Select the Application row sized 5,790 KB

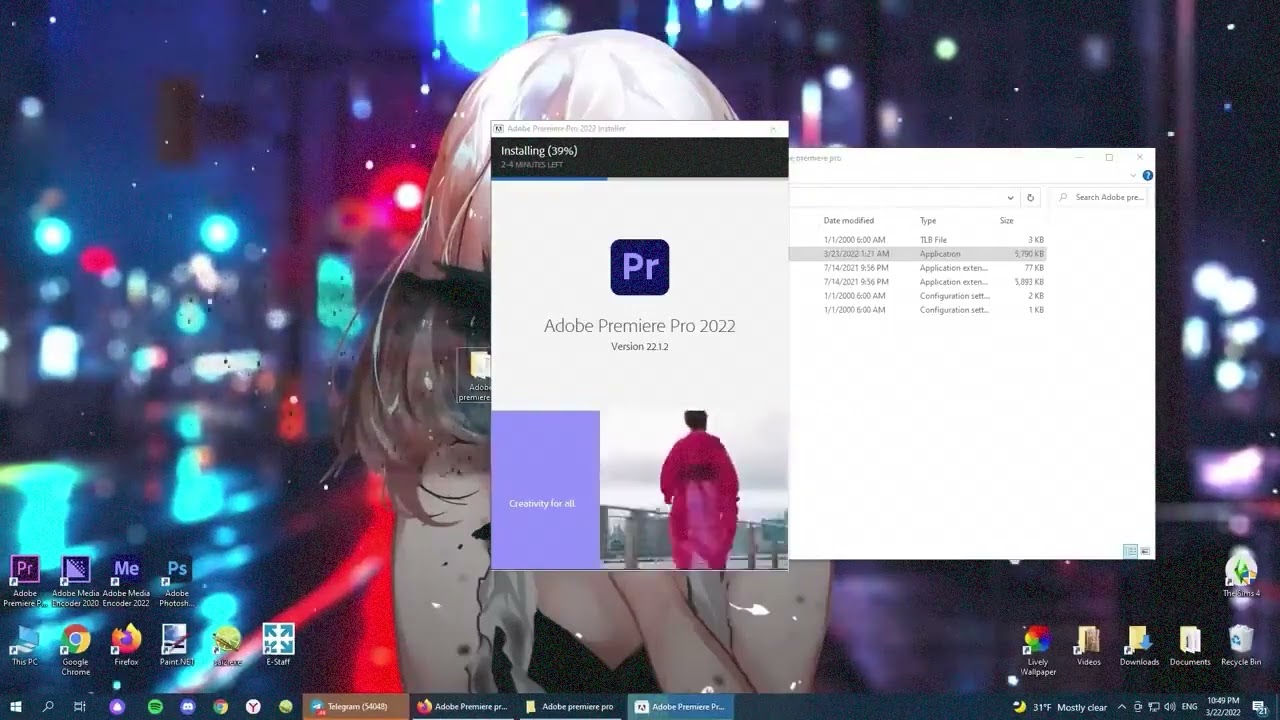(918, 254)
